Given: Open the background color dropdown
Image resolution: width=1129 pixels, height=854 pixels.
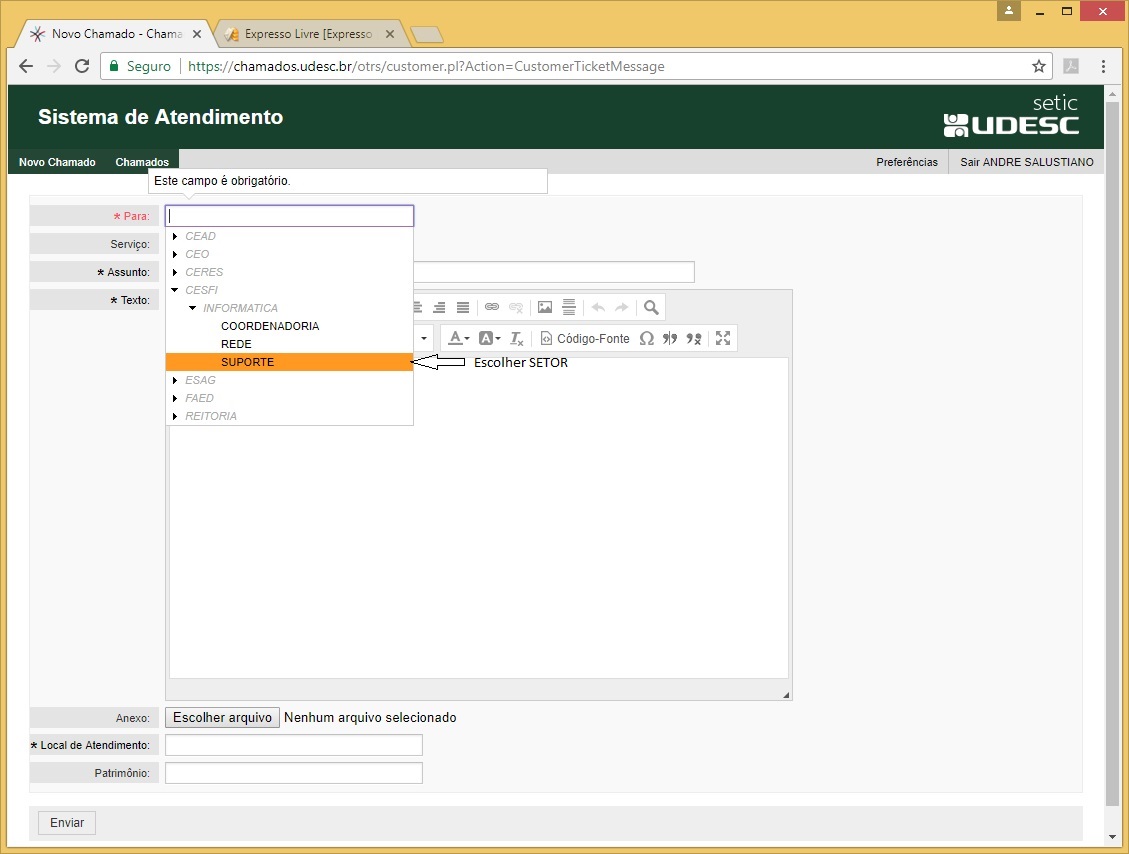Looking at the screenshot, I should point(489,339).
